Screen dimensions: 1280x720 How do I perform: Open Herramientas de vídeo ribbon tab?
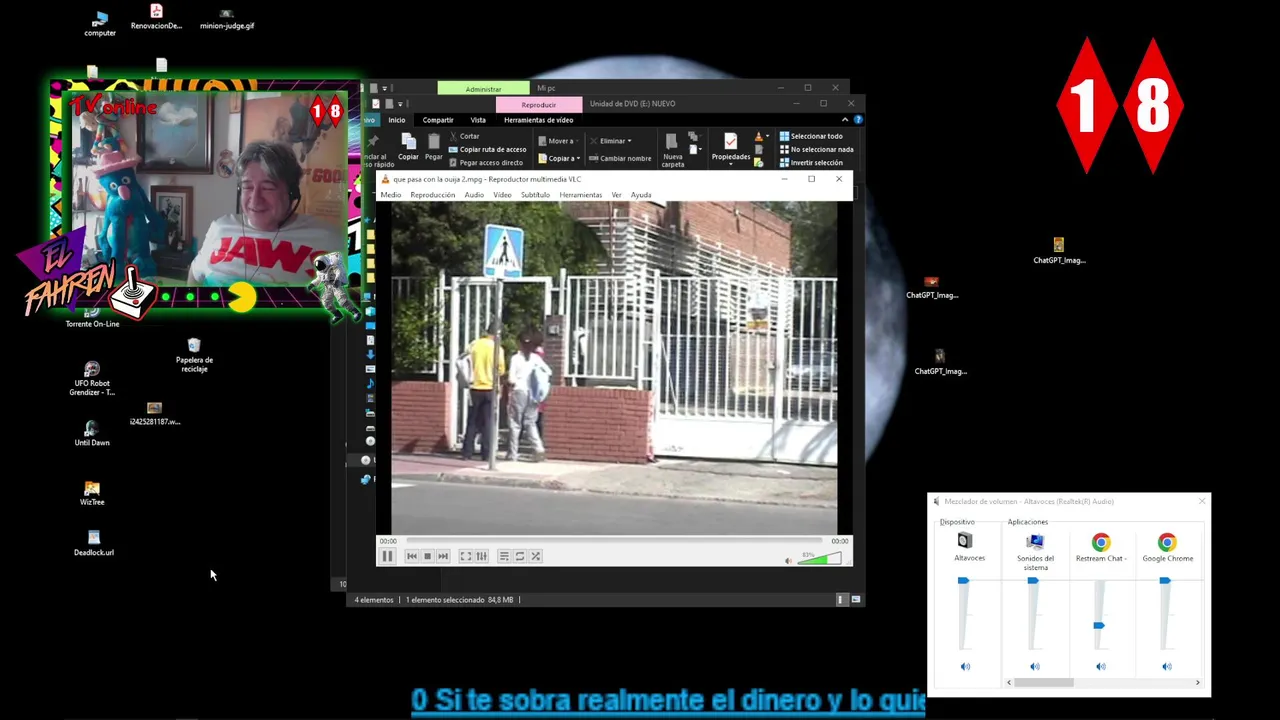pyautogui.click(x=538, y=120)
